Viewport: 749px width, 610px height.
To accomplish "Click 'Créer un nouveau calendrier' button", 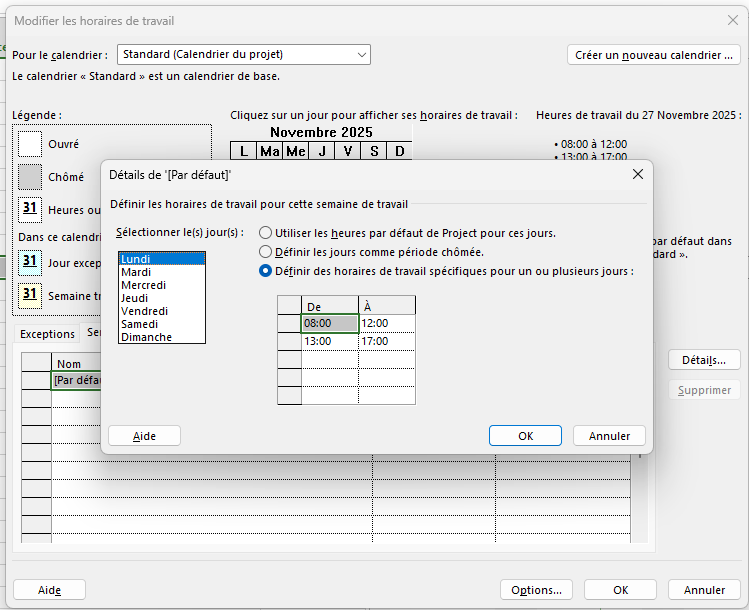I will tap(654, 55).
